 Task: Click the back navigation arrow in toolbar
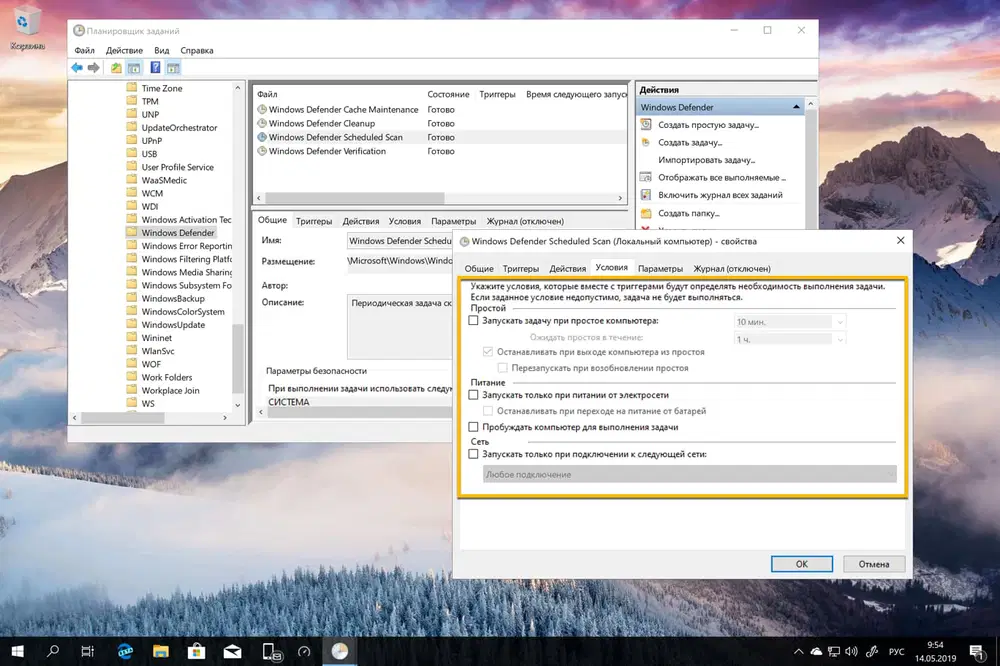[77, 66]
